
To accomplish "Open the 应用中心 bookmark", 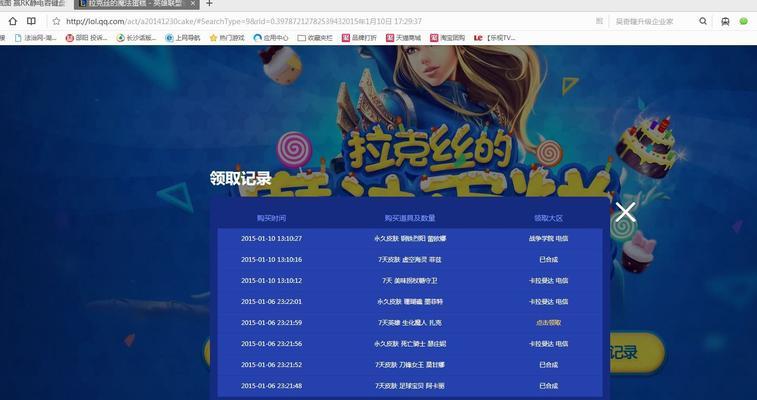I will tap(271, 38).
